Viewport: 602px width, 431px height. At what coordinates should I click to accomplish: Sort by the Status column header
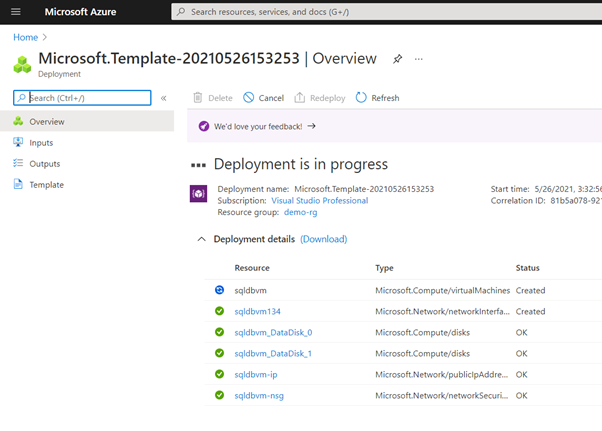(528, 268)
